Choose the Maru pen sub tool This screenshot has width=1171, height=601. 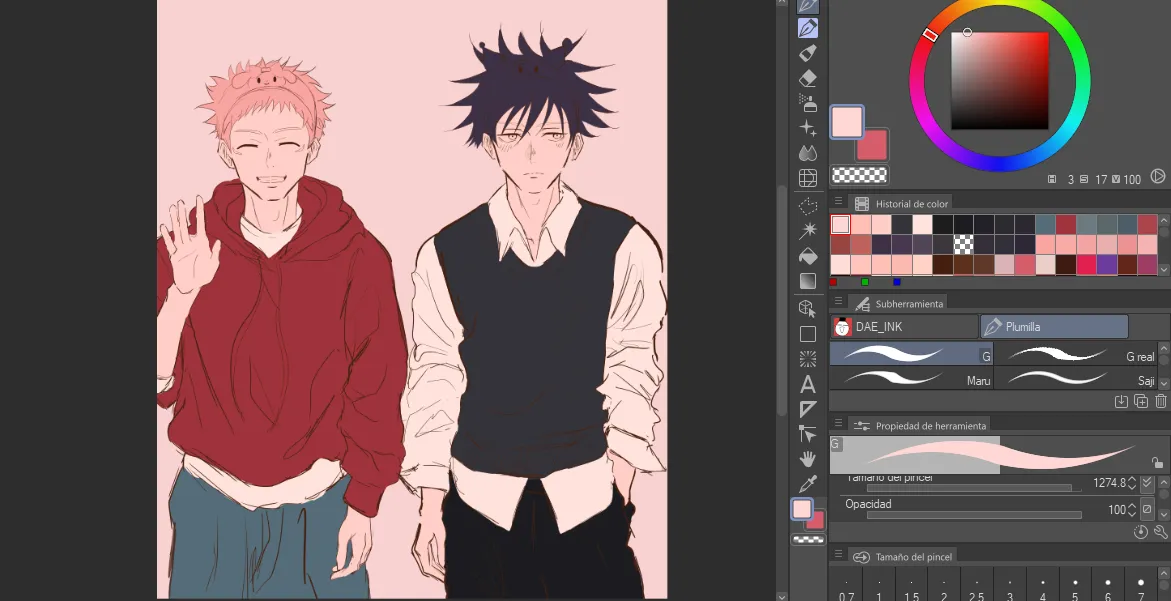point(911,377)
